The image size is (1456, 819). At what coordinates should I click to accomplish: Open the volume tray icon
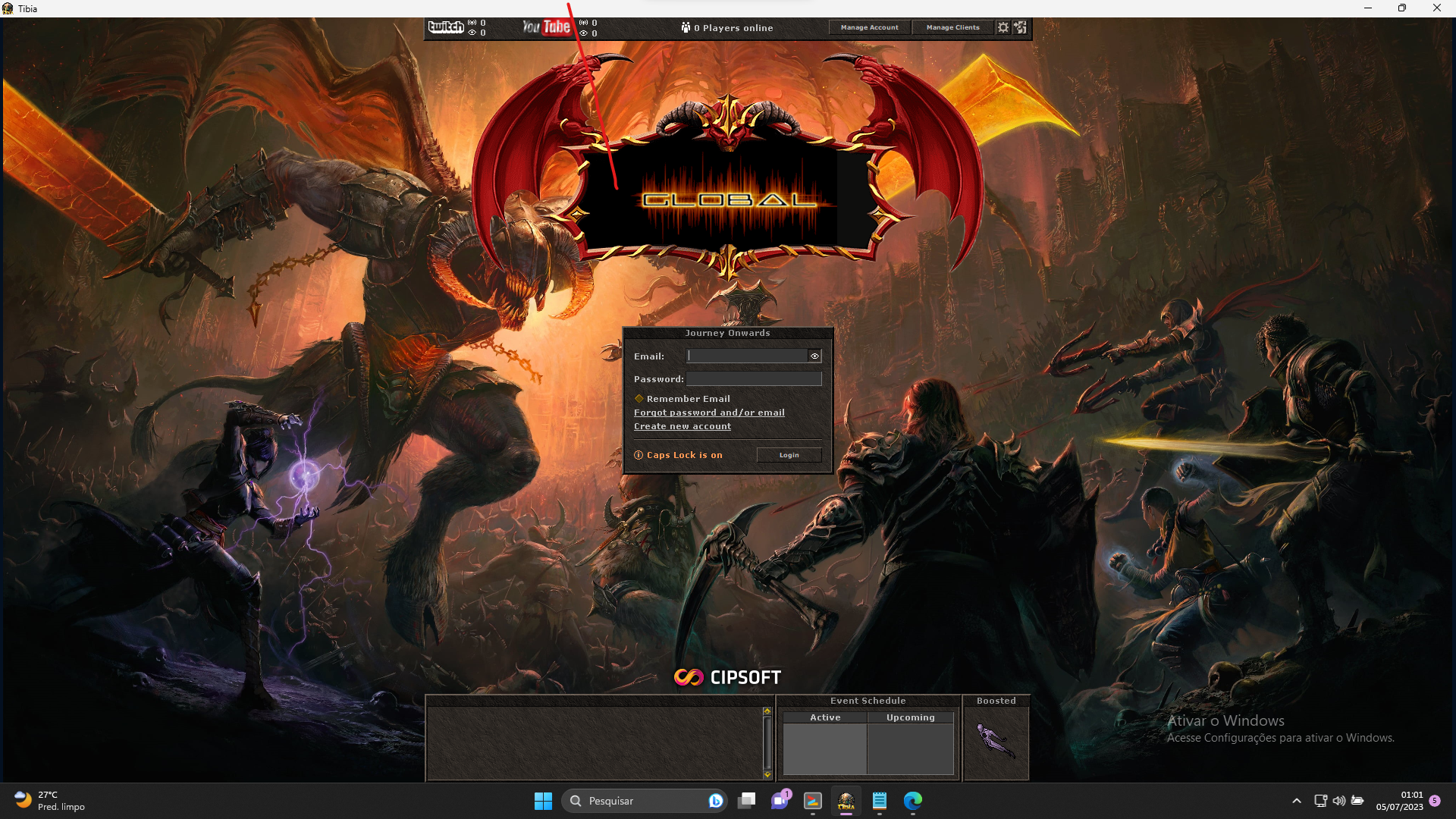(x=1339, y=801)
